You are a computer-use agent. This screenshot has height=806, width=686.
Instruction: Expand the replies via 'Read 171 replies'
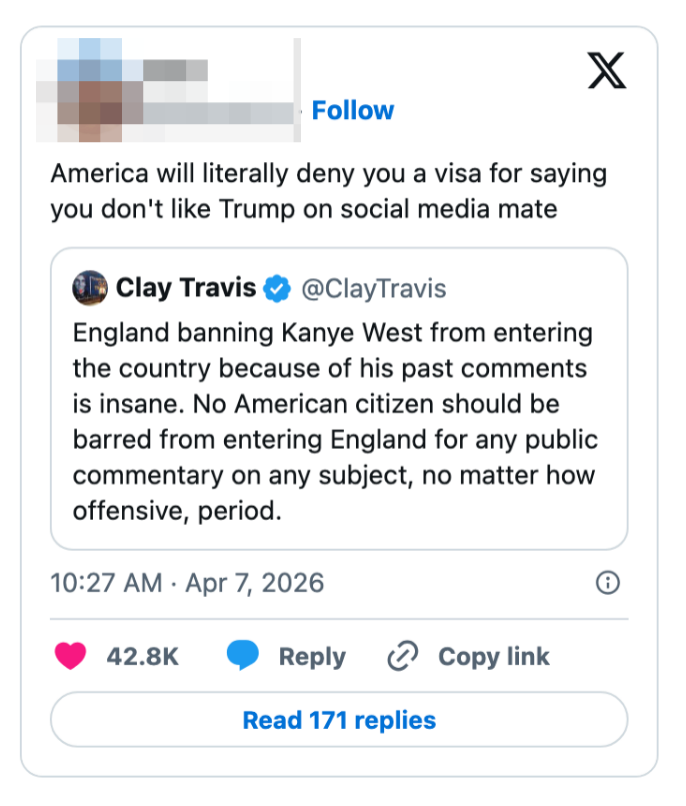(339, 719)
